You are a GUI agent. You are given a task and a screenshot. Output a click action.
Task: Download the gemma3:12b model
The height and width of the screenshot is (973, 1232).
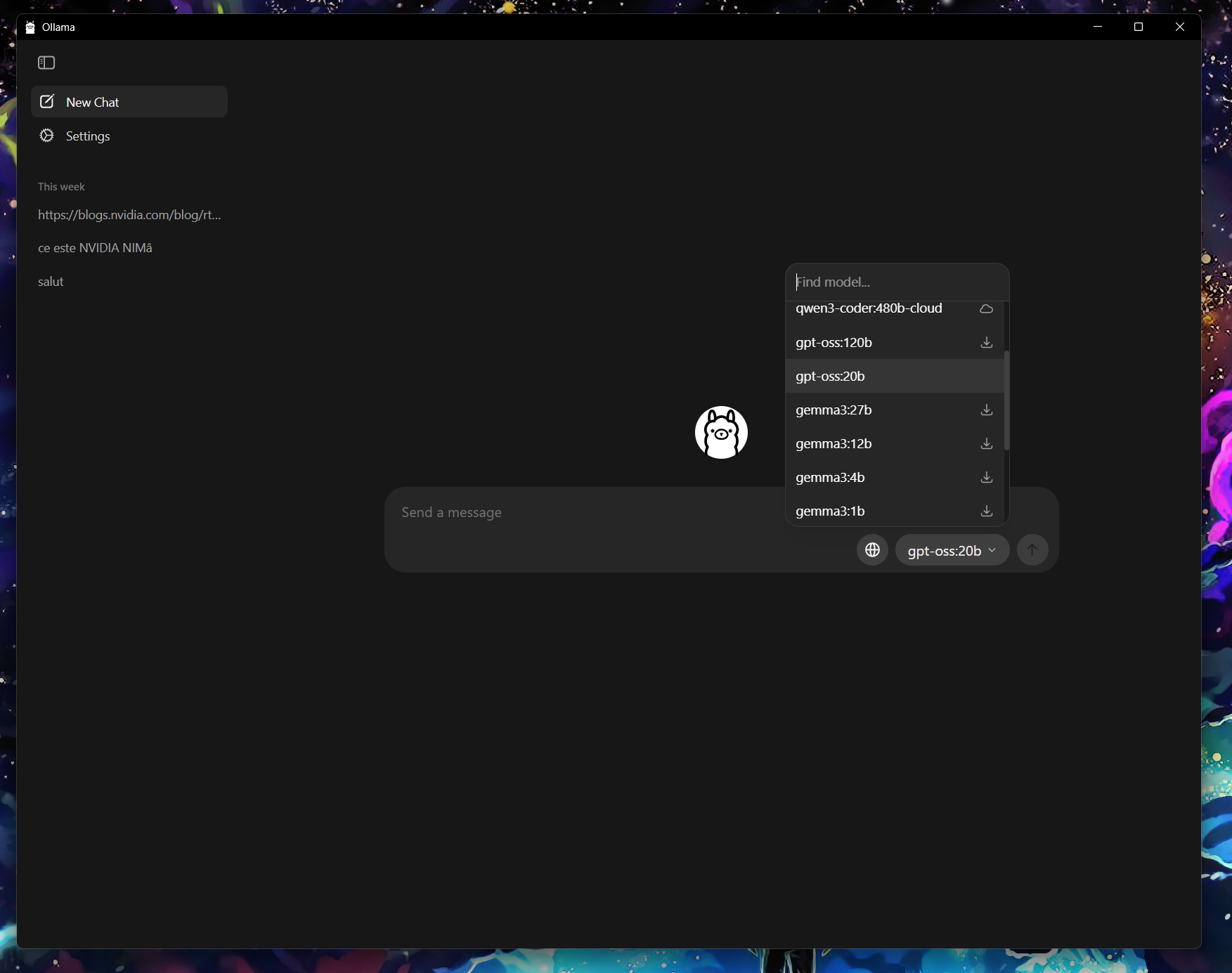click(x=986, y=444)
